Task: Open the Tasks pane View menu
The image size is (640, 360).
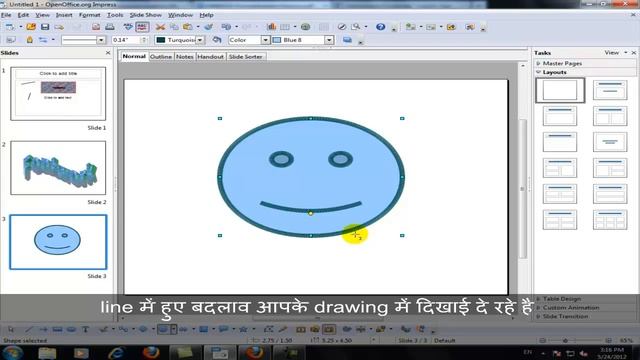Action: click(616, 53)
